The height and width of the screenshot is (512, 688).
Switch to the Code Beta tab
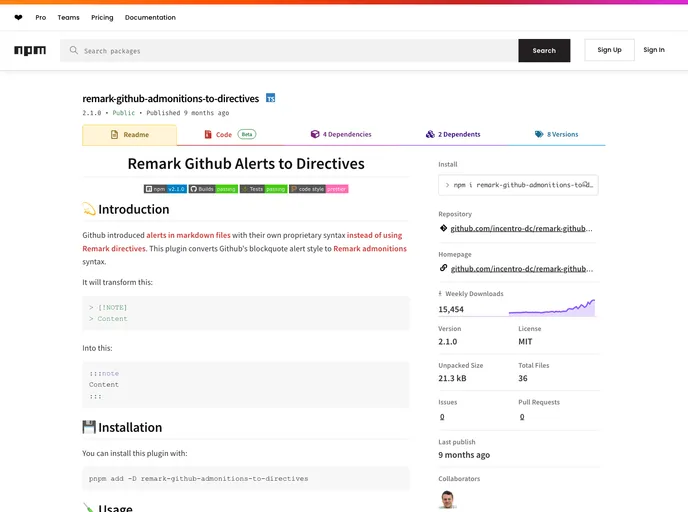[x=230, y=134]
